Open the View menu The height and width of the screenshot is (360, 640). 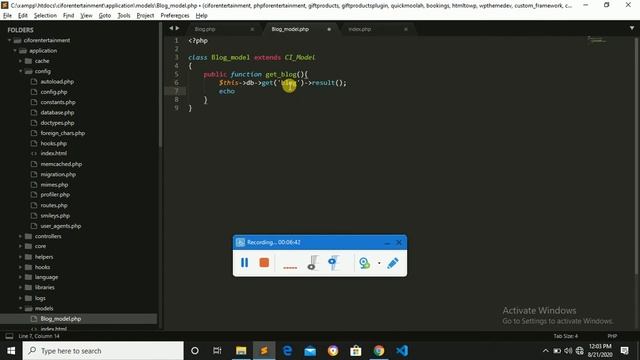point(86,16)
